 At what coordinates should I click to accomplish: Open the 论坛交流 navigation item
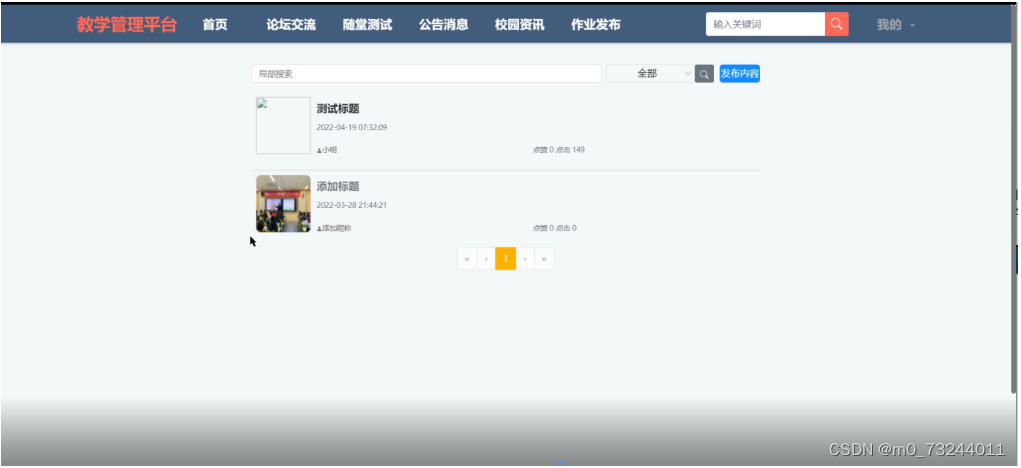(x=291, y=25)
